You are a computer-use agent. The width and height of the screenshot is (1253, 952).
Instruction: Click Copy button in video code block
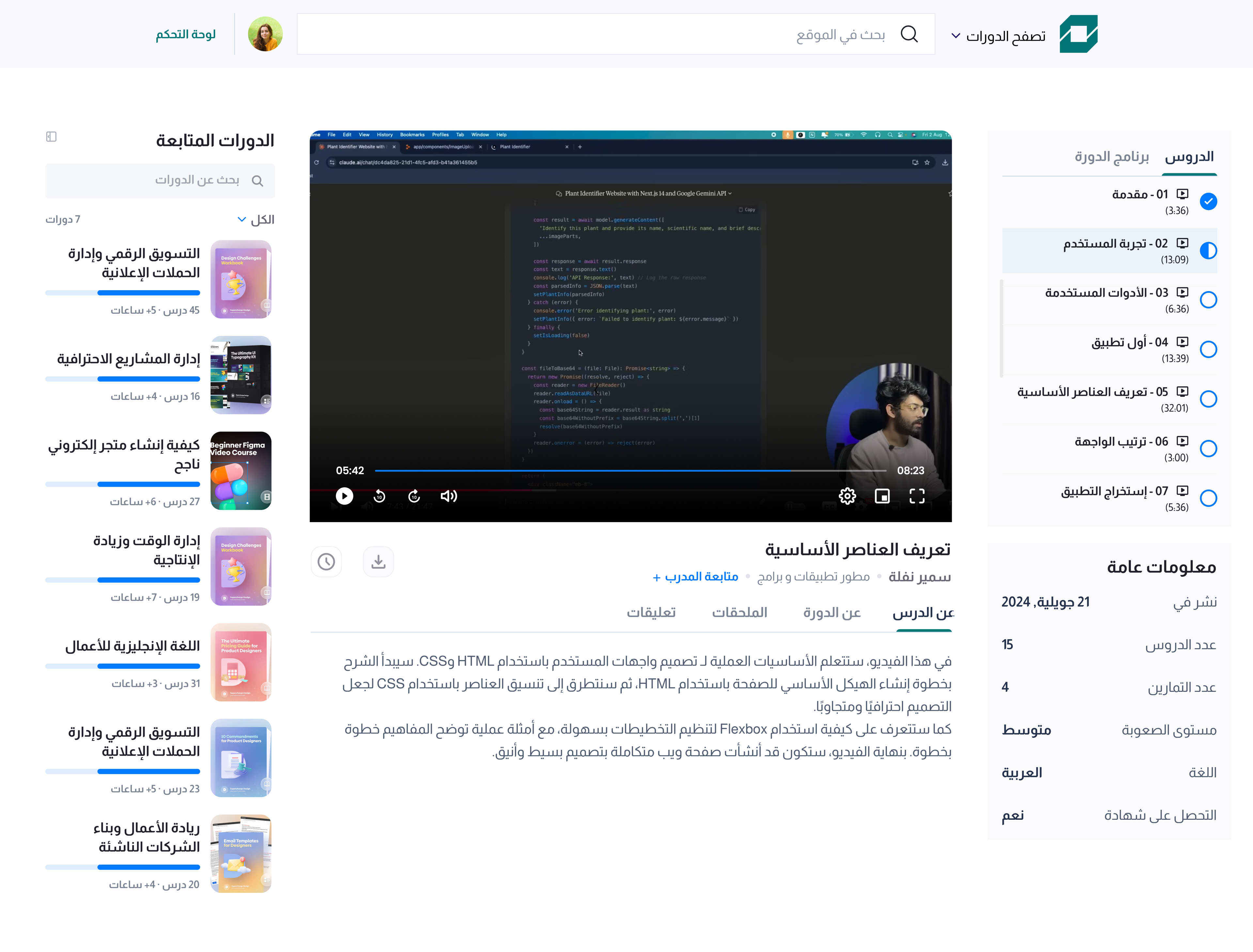point(747,210)
